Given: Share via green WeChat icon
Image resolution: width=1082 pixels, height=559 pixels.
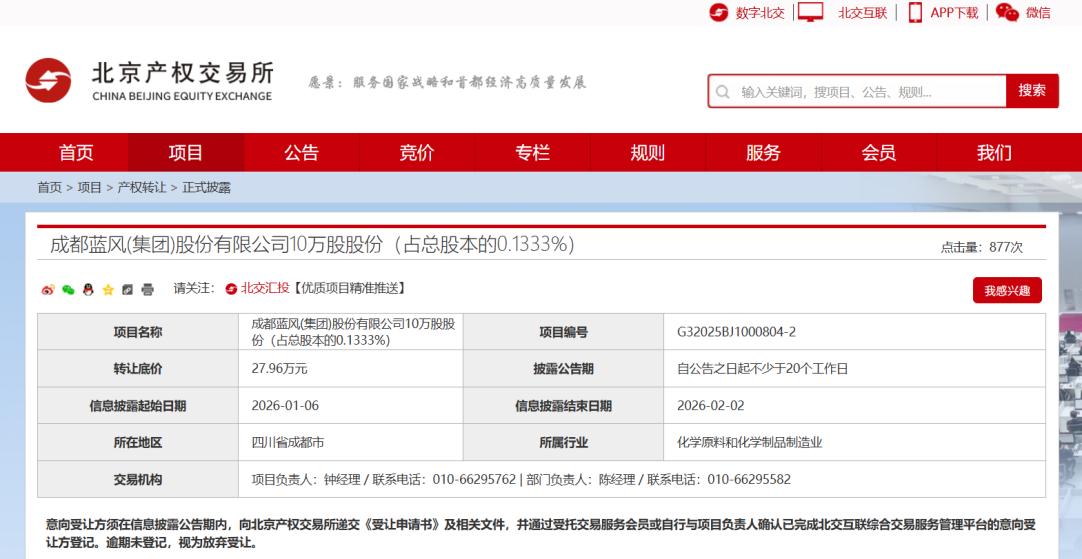Looking at the screenshot, I should (68, 290).
